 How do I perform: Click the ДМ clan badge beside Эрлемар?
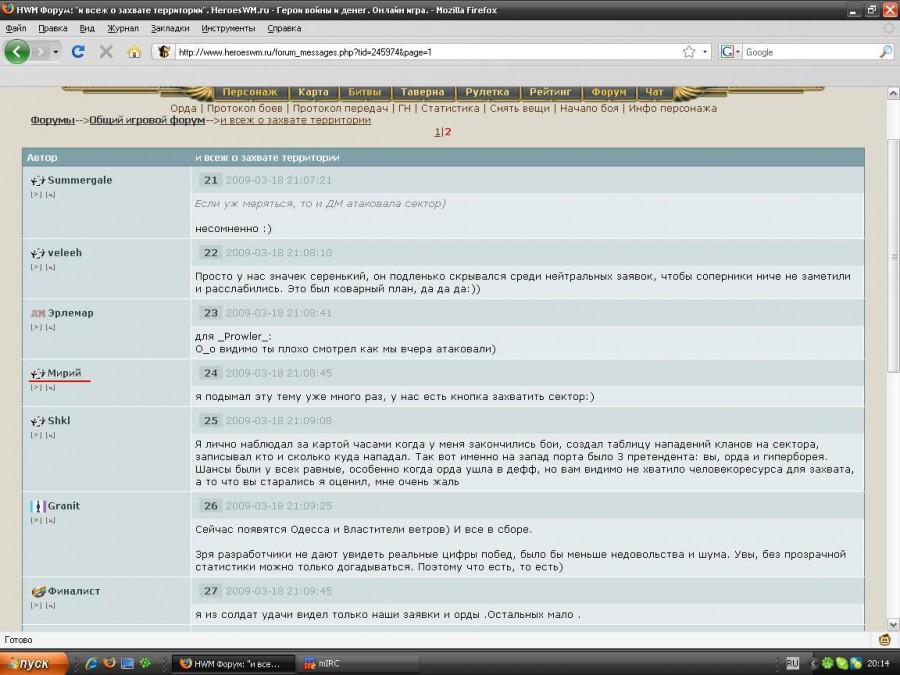[38, 313]
